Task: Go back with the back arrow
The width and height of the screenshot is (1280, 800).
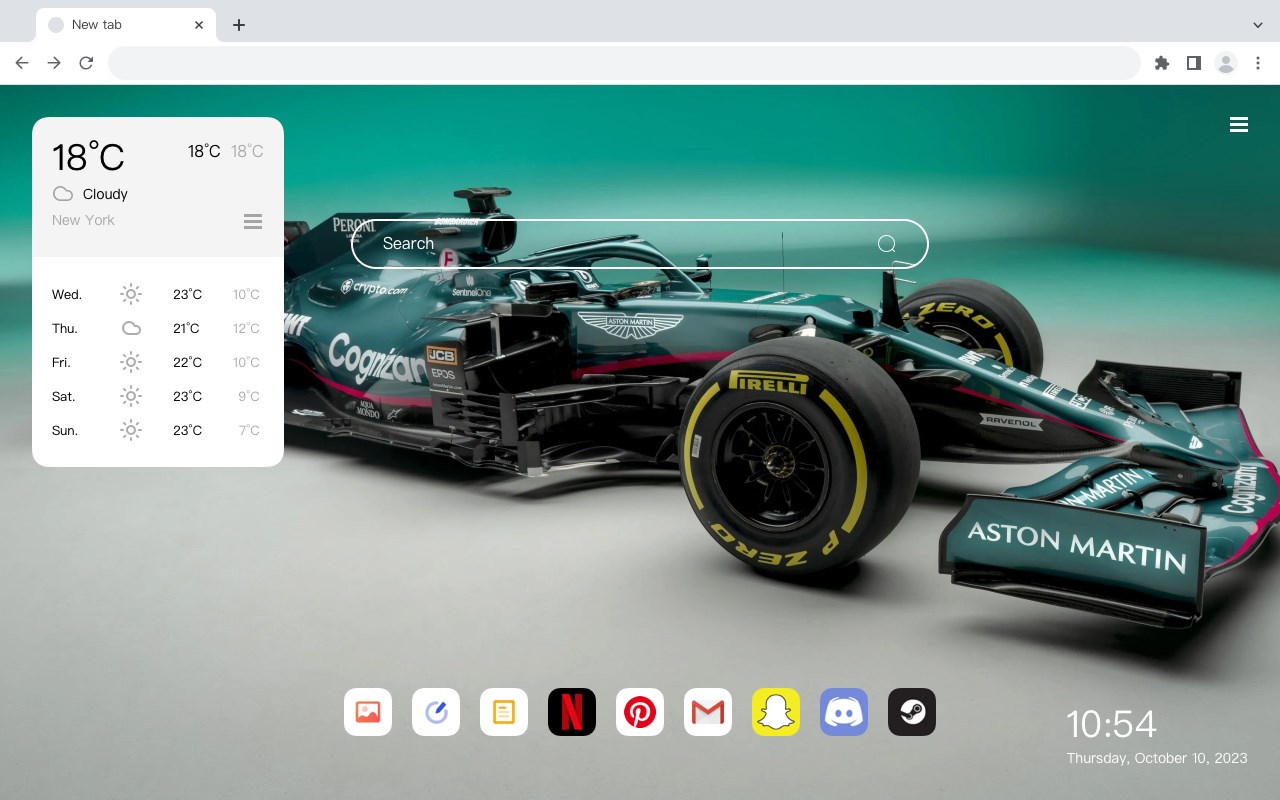Action: click(x=22, y=63)
